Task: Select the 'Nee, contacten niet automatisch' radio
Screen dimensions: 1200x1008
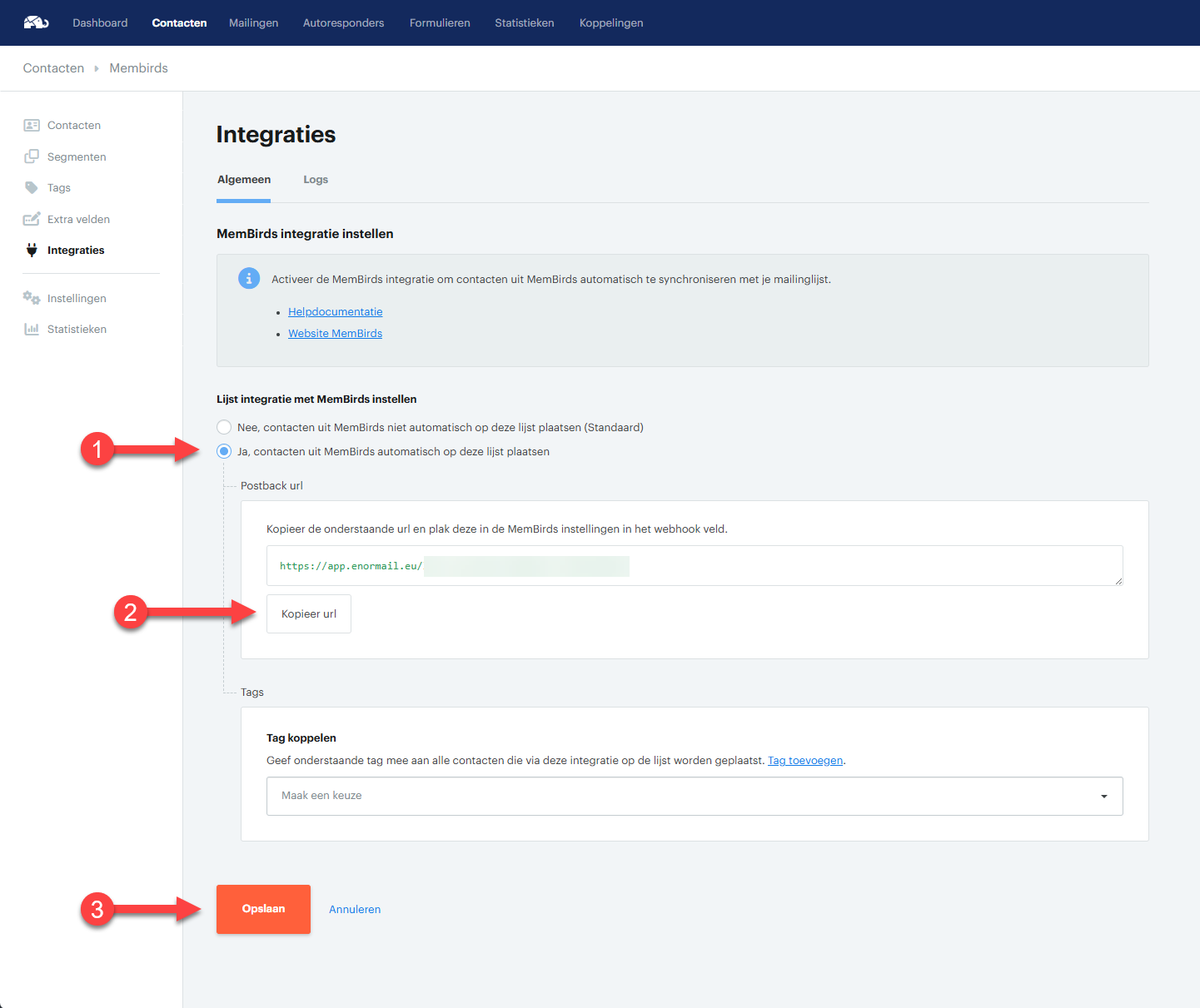Action: tap(224, 427)
